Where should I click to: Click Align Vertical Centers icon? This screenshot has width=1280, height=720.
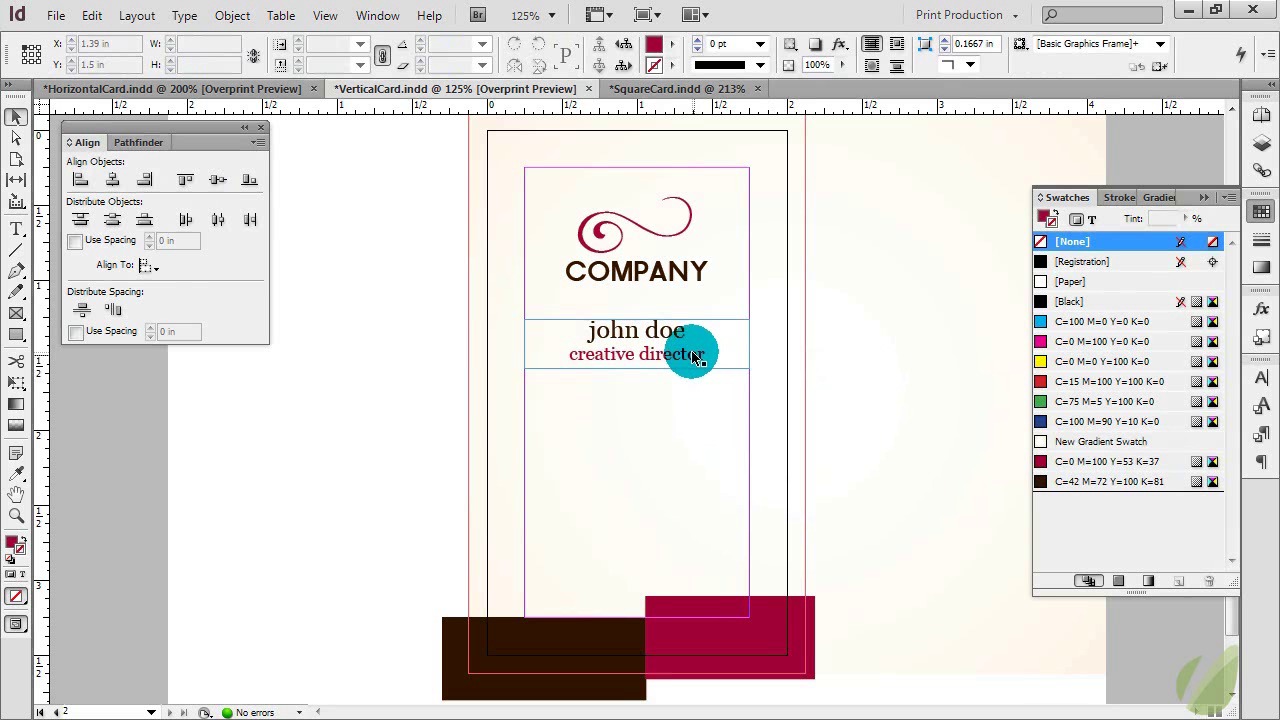(x=218, y=180)
